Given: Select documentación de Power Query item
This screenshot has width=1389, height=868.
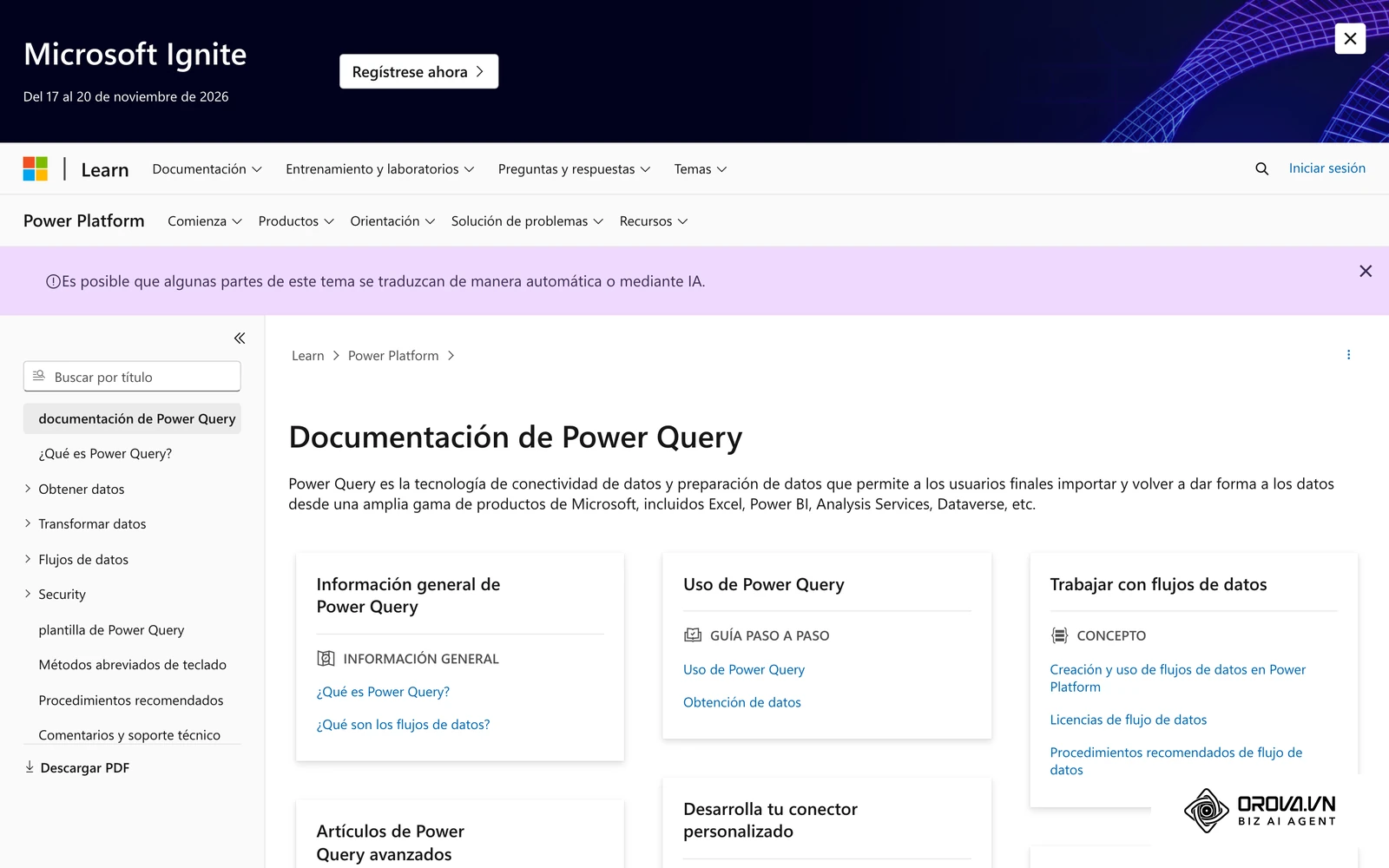Looking at the screenshot, I should click(x=132, y=418).
